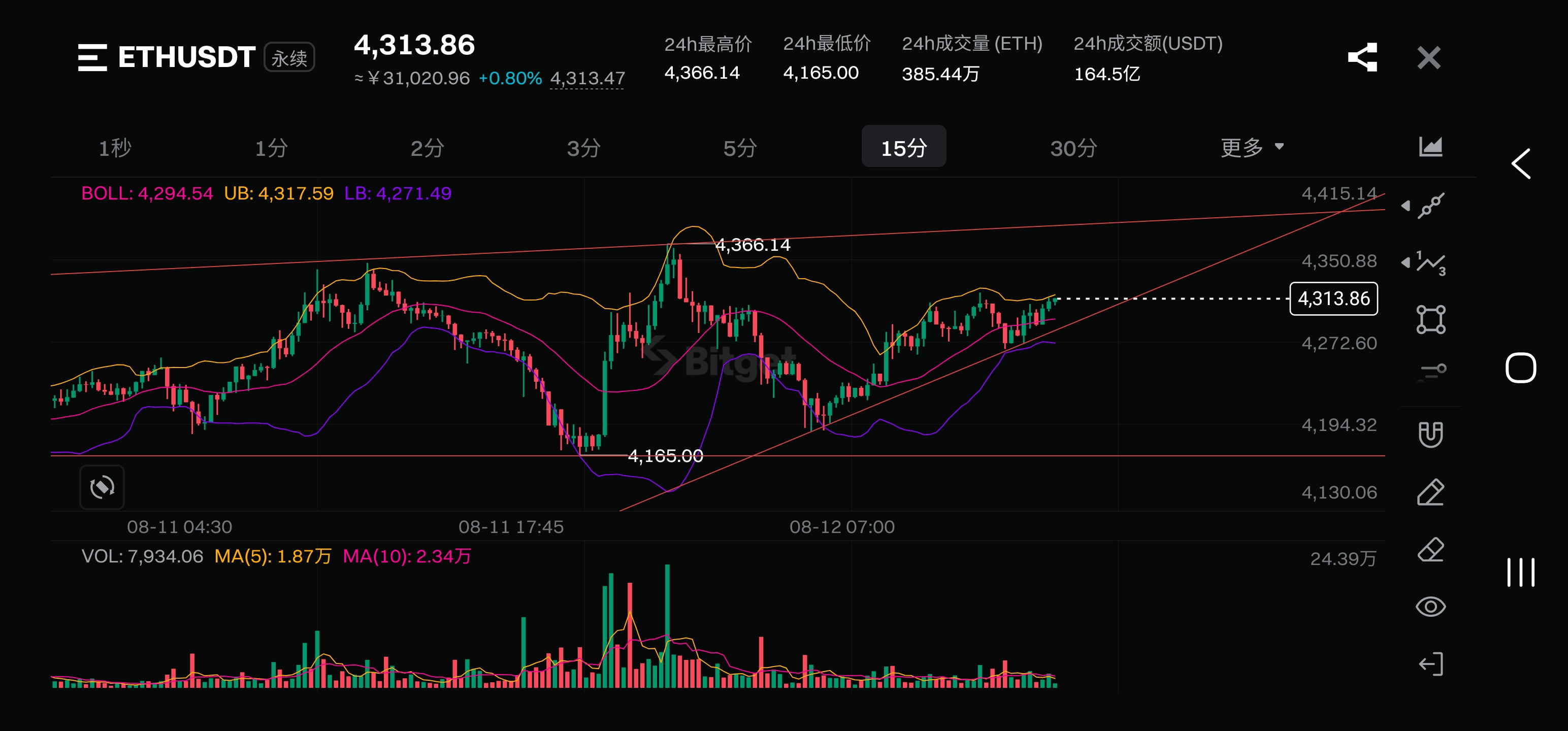The image size is (1568, 731).
Task: Select the rectangle shape drawing tool
Action: pyautogui.click(x=1430, y=319)
